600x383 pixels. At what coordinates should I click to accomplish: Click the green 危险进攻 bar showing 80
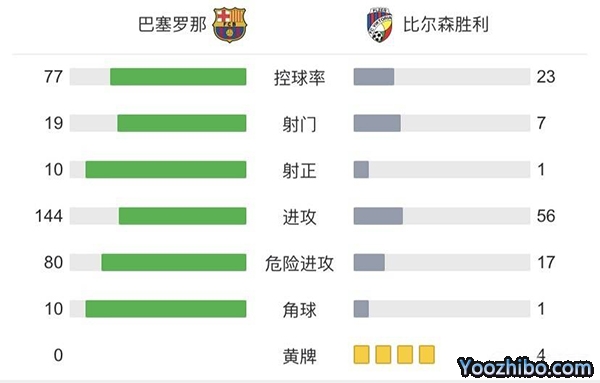coord(174,262)
